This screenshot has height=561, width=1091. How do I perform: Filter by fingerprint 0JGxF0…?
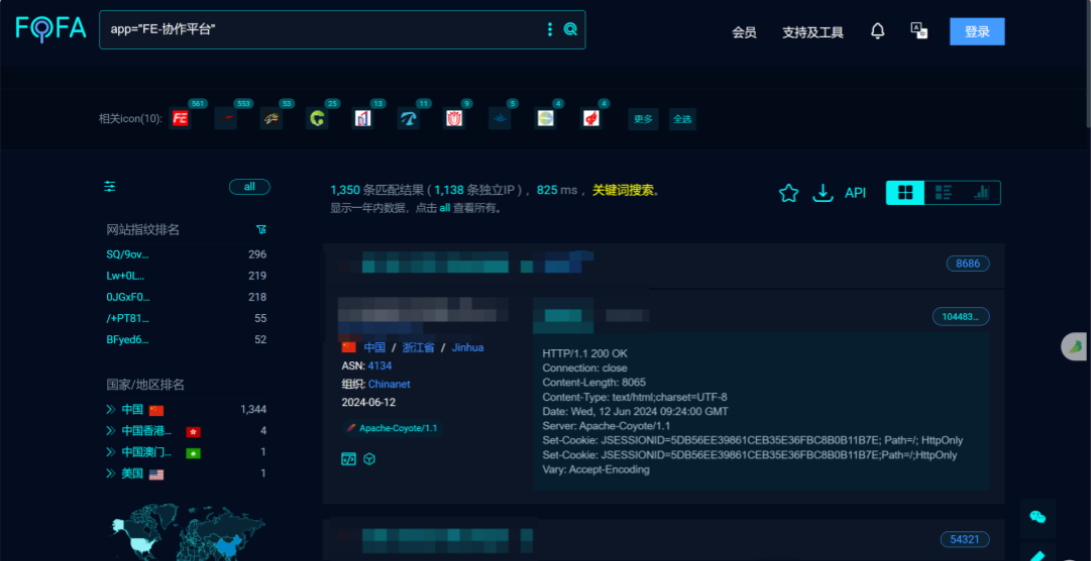point(128,297)
